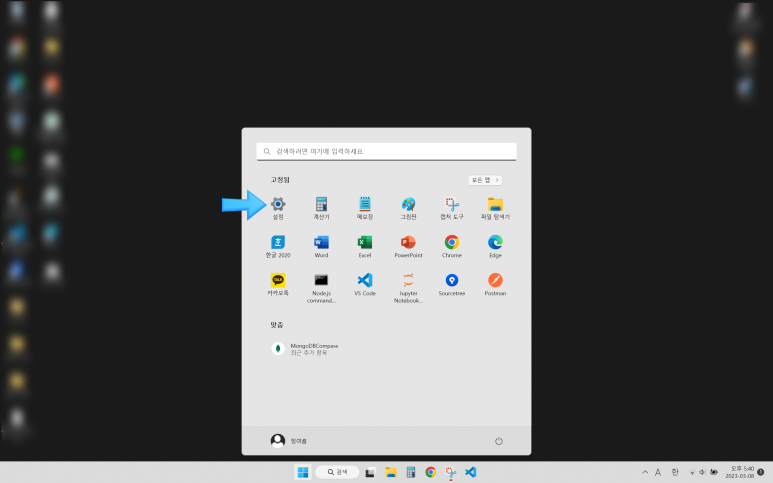The width and height of the screenshot is (773, 483).
Task: Launch 한글 2020 app
Action: [278, 246]
